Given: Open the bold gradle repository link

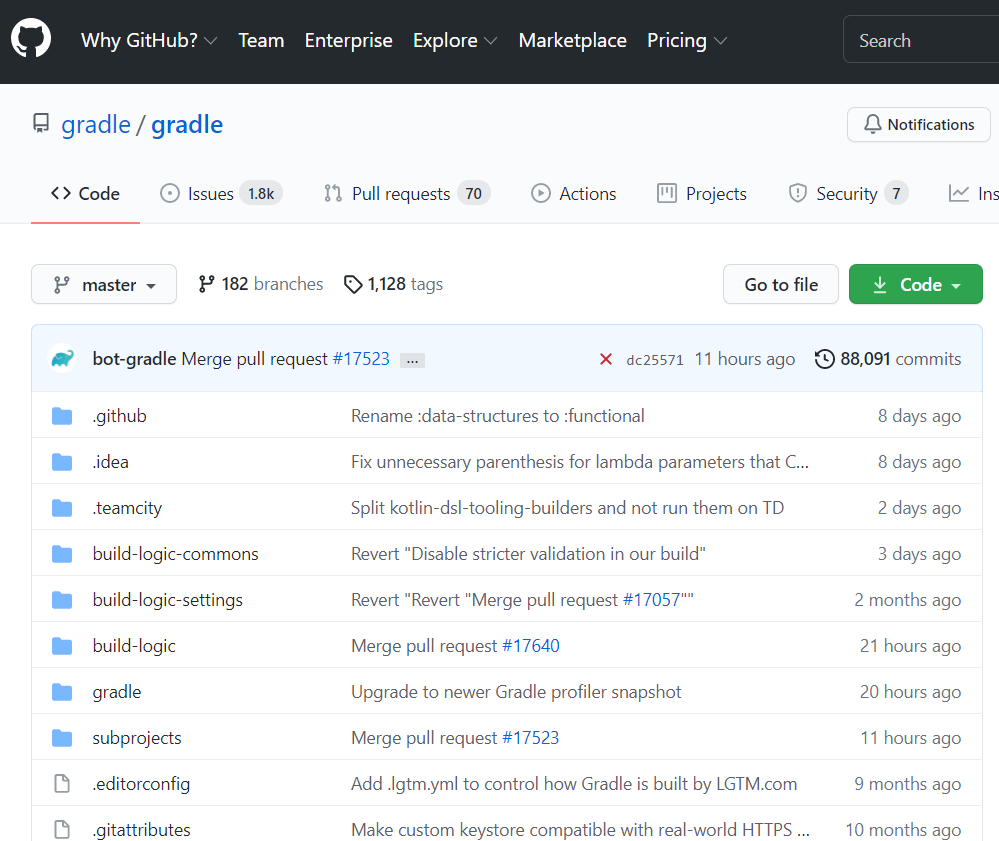Looking at the screenshot, I should (187, 124).
